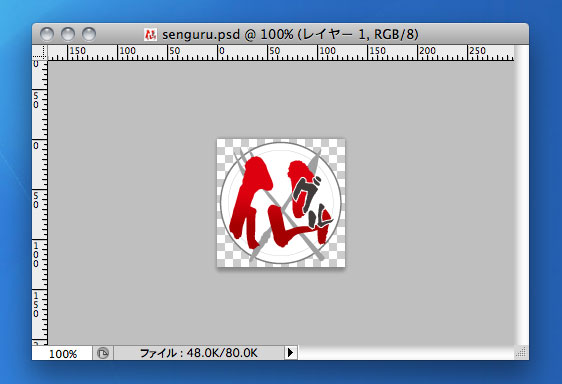
Task: Click the black グル katakana in logo
Action: click(312, 203)
